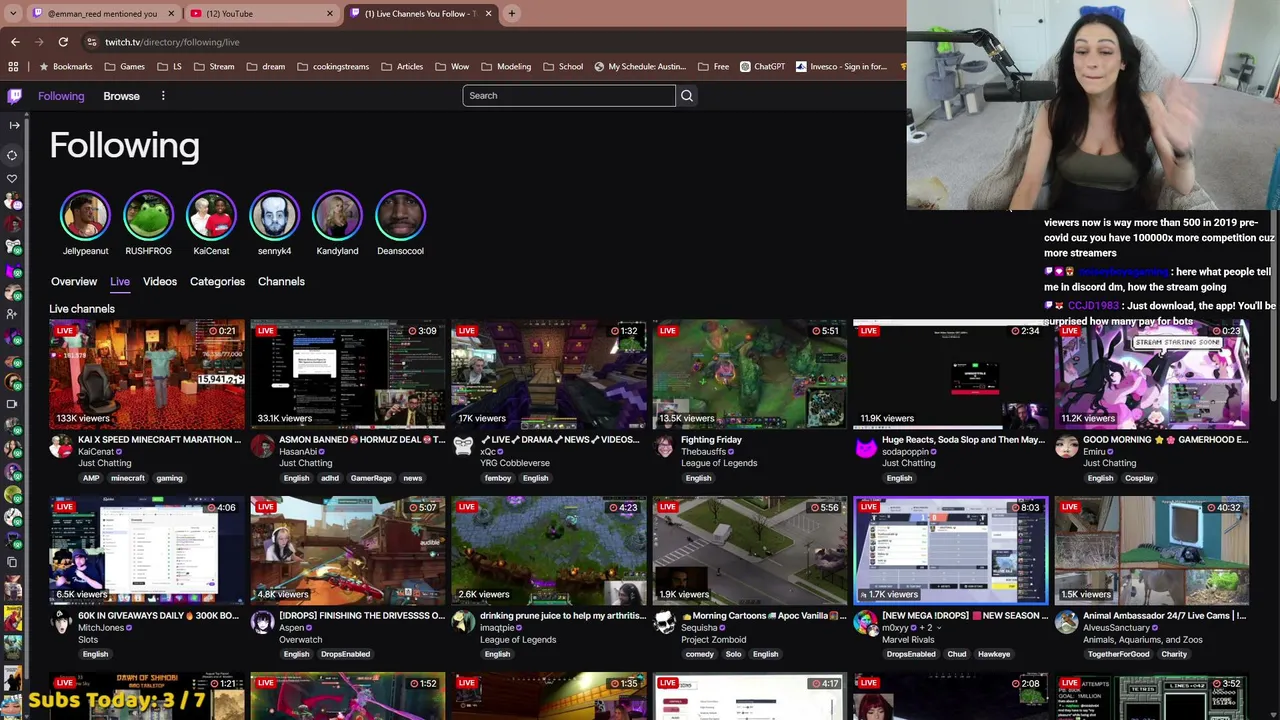This screenshot has height=720, width=1280.
Task: Open the followed channels heart icon in sidebar
Action: pos(12,179)
